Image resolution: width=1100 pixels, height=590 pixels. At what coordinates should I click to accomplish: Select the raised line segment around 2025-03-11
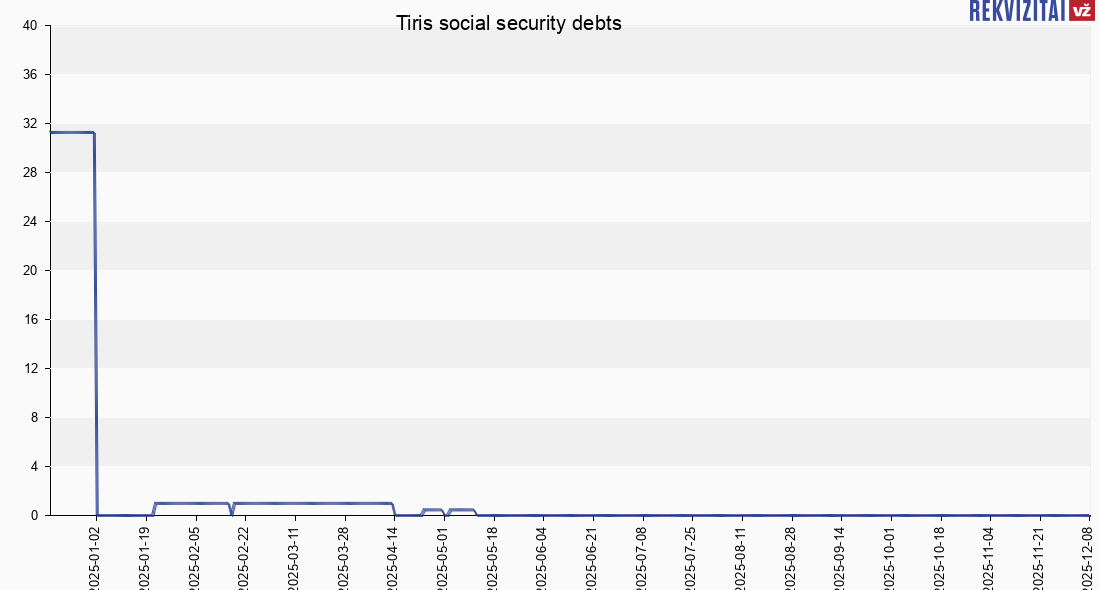pos(295,503)
